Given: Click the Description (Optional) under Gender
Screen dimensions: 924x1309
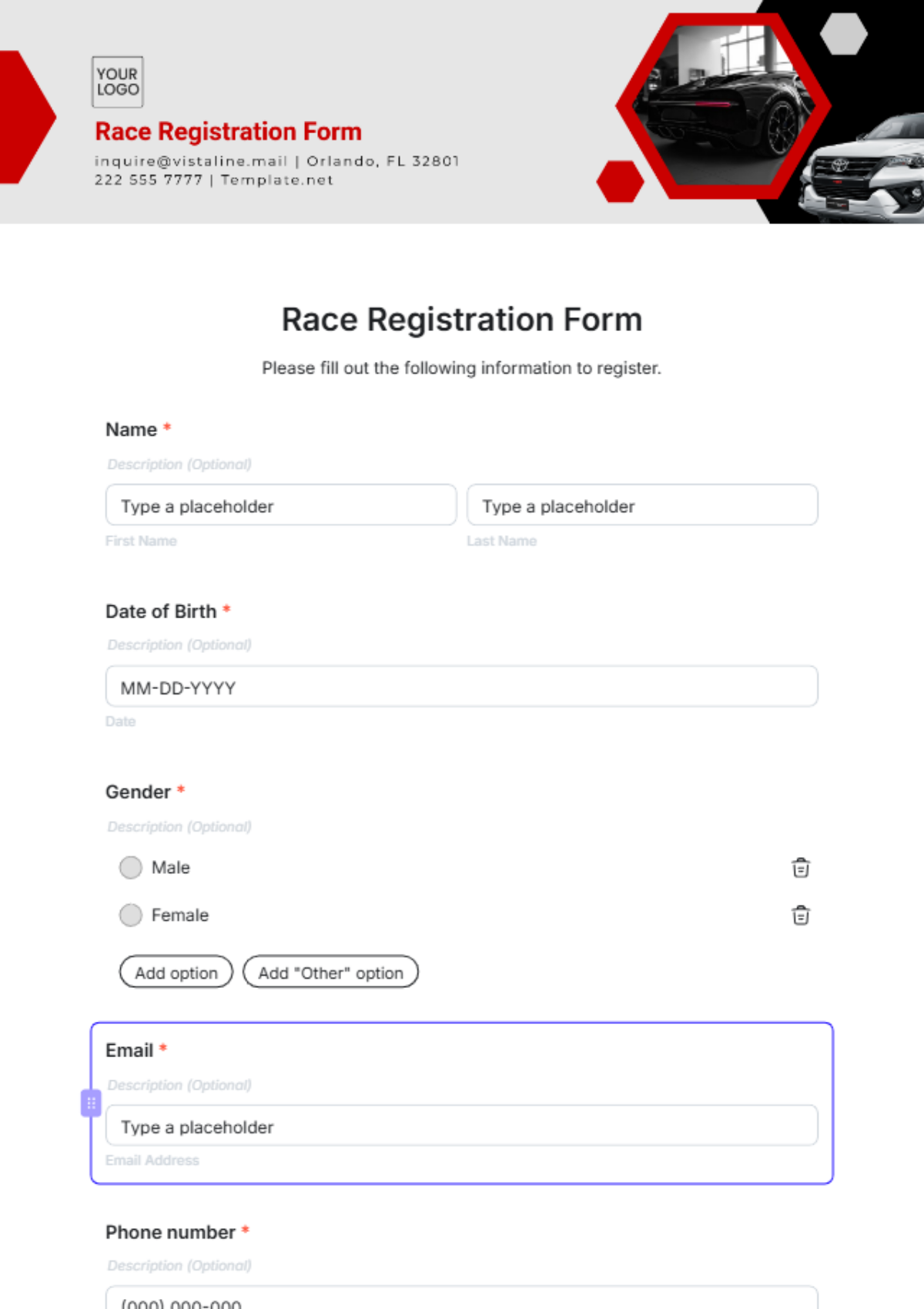Looking at the screenshot, I should (179, 826).
